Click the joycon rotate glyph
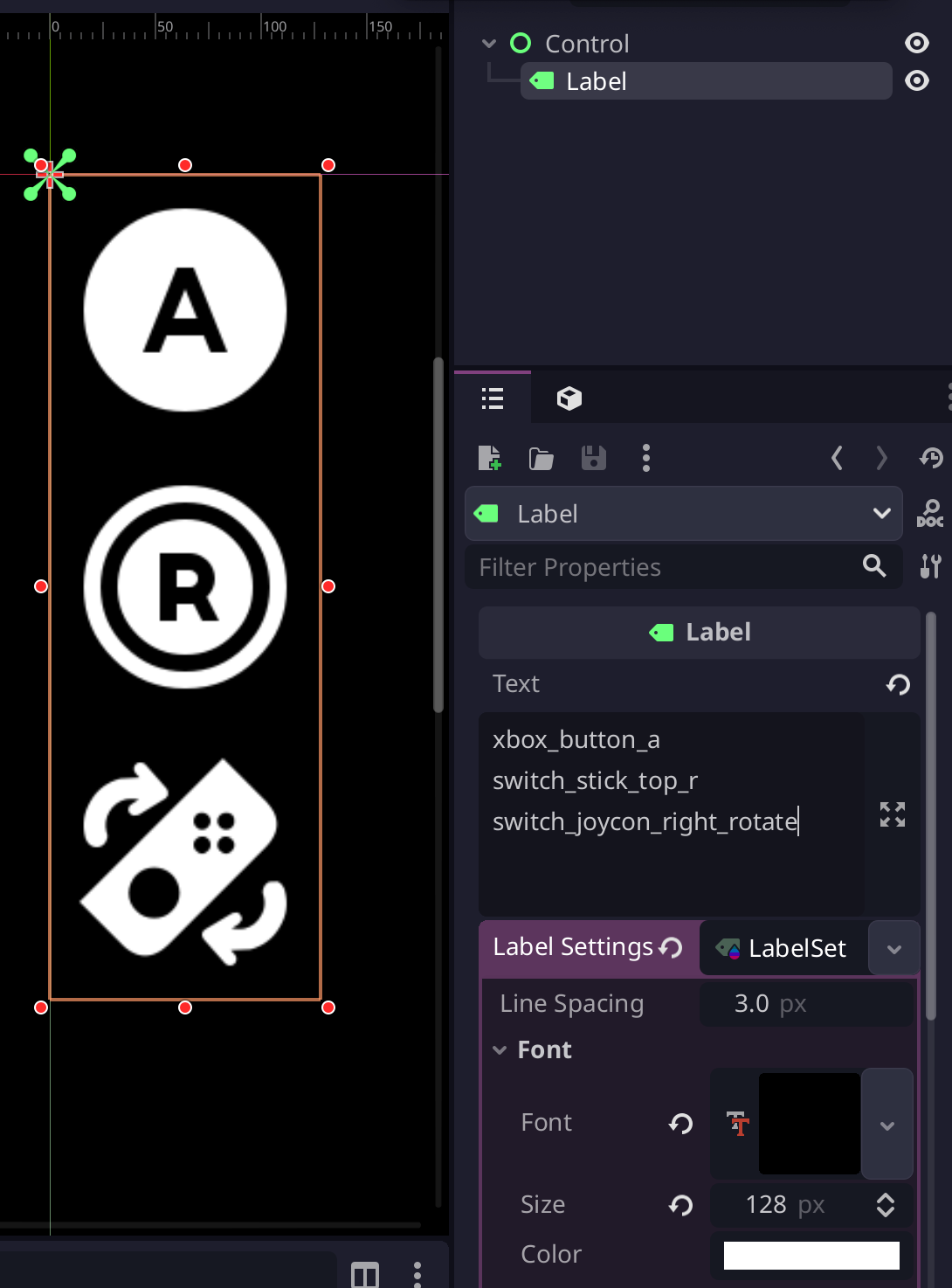The height and width of the screenshot is (1288, 952). (185, 863)
